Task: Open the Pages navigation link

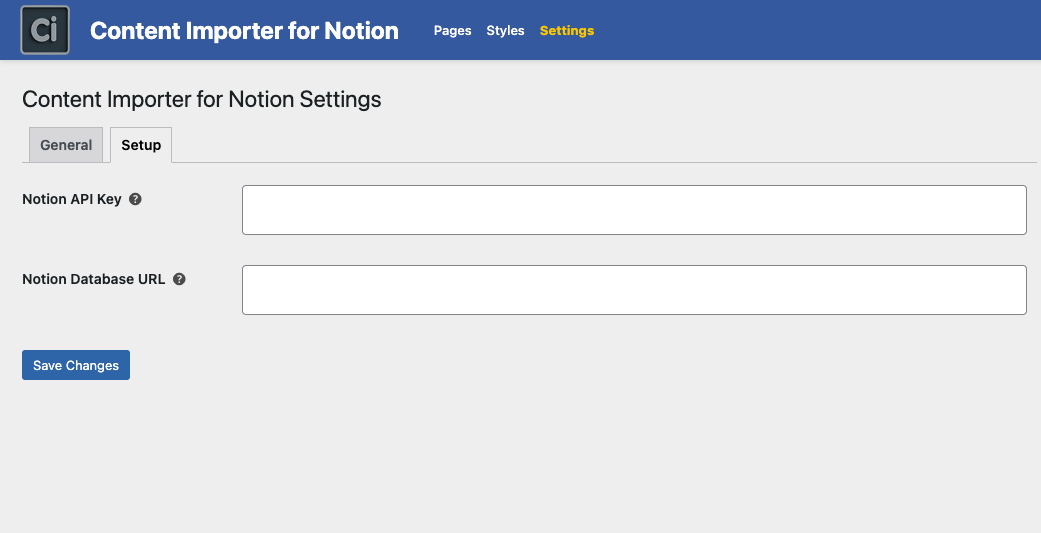Action: click(x=452, y=31)
